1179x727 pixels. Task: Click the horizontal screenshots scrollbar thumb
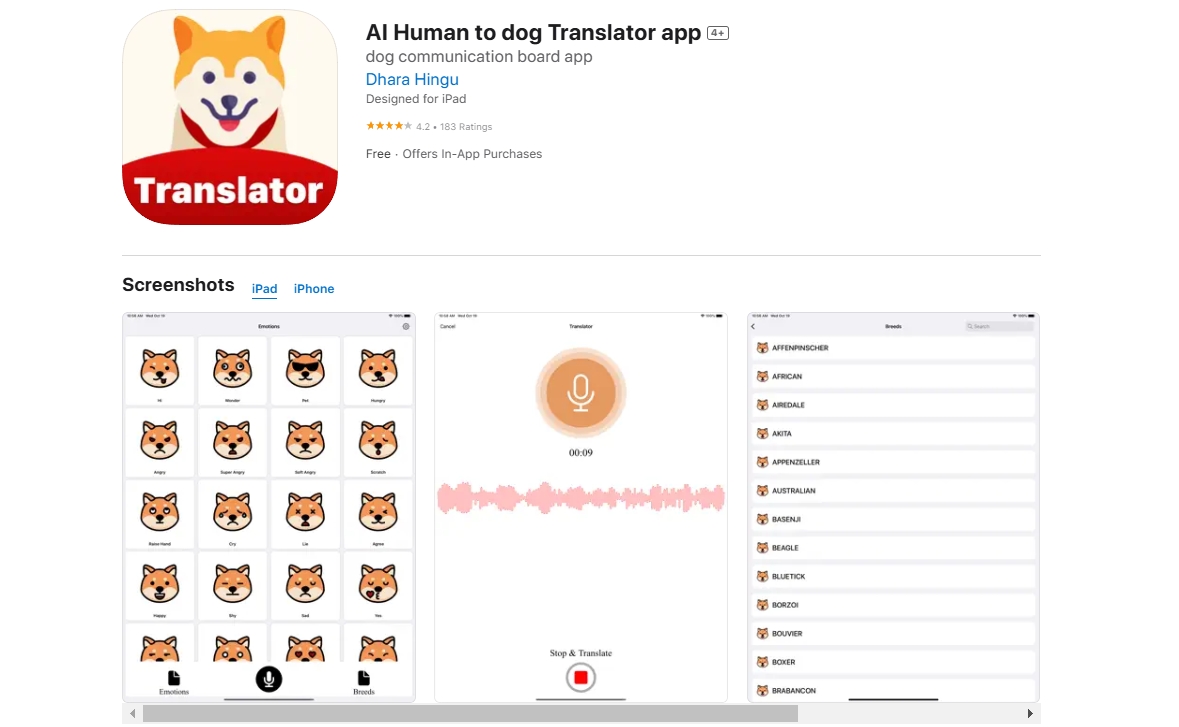coord(470,713)
